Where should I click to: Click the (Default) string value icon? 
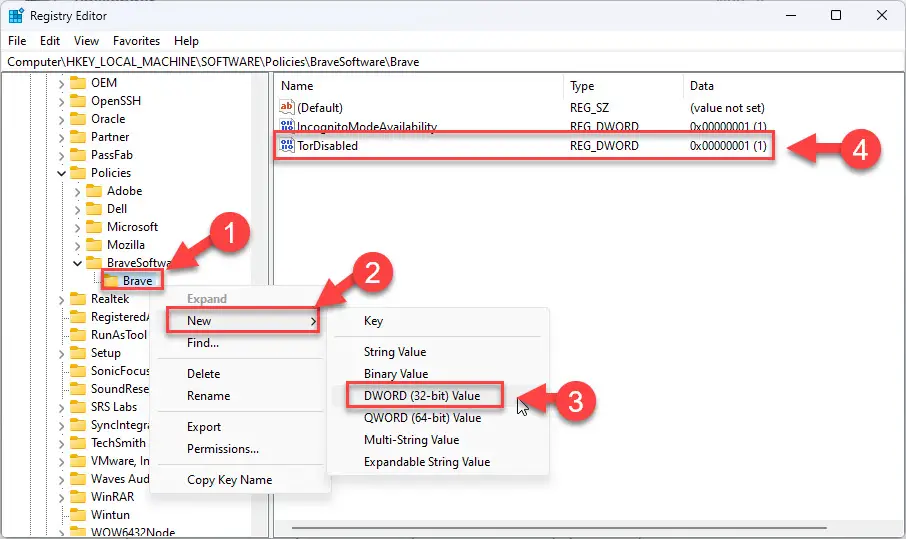(x=287, y=107)
